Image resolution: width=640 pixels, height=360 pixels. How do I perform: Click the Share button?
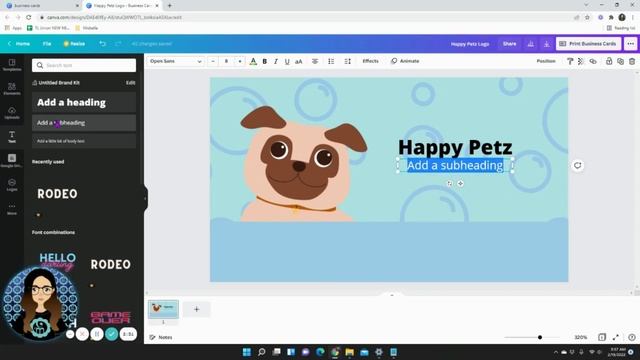pyautogui.click(x=509, y=44)
